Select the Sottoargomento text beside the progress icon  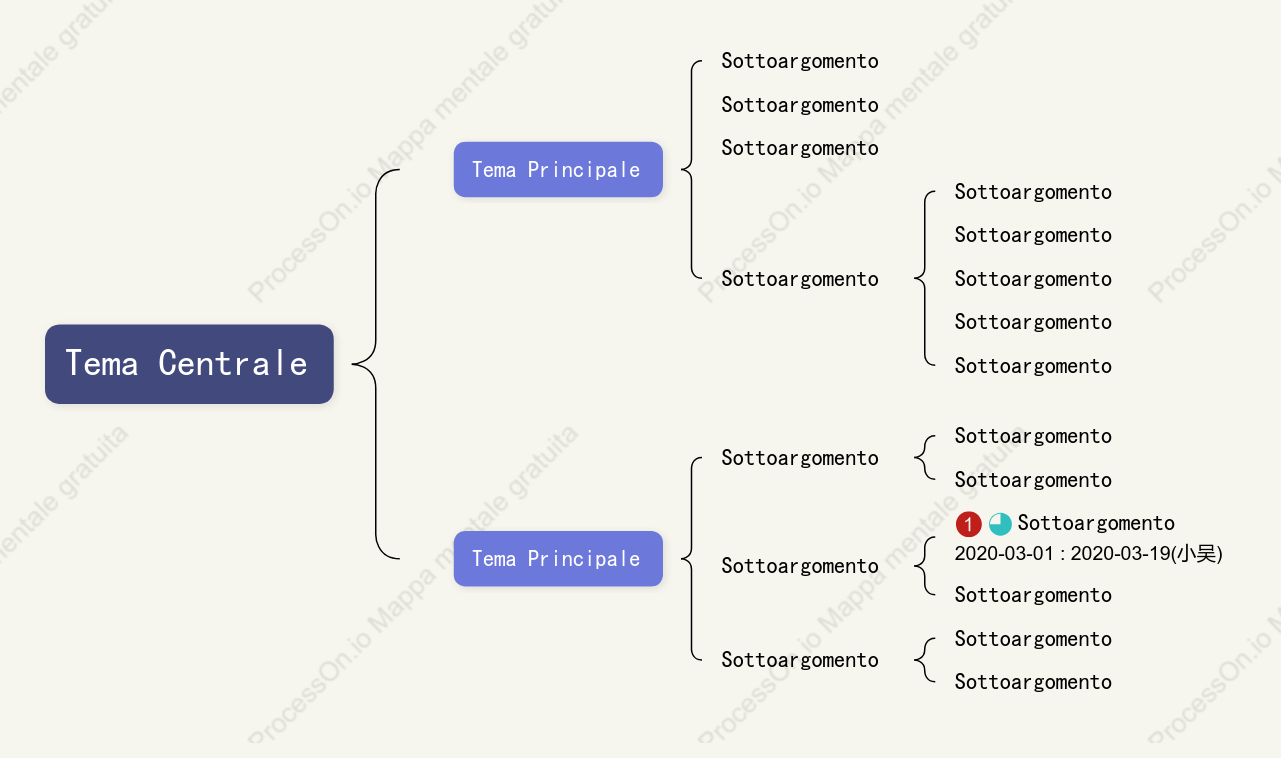tap(1096, 523)
